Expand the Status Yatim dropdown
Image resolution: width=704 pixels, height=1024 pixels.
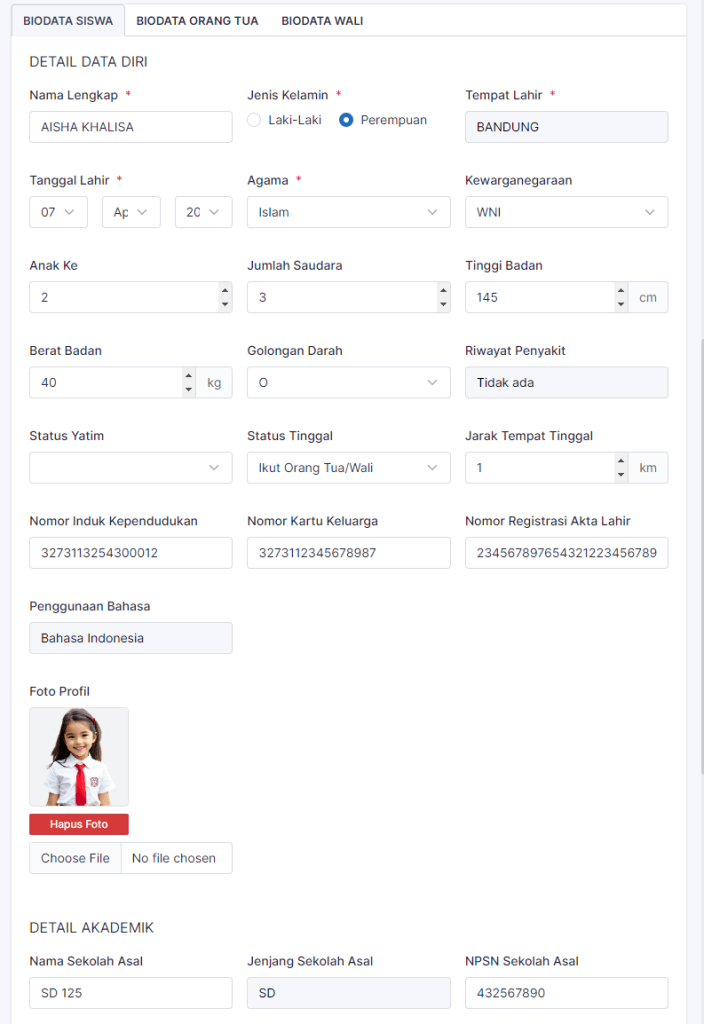pyautogui.click(x=131, y=467)
